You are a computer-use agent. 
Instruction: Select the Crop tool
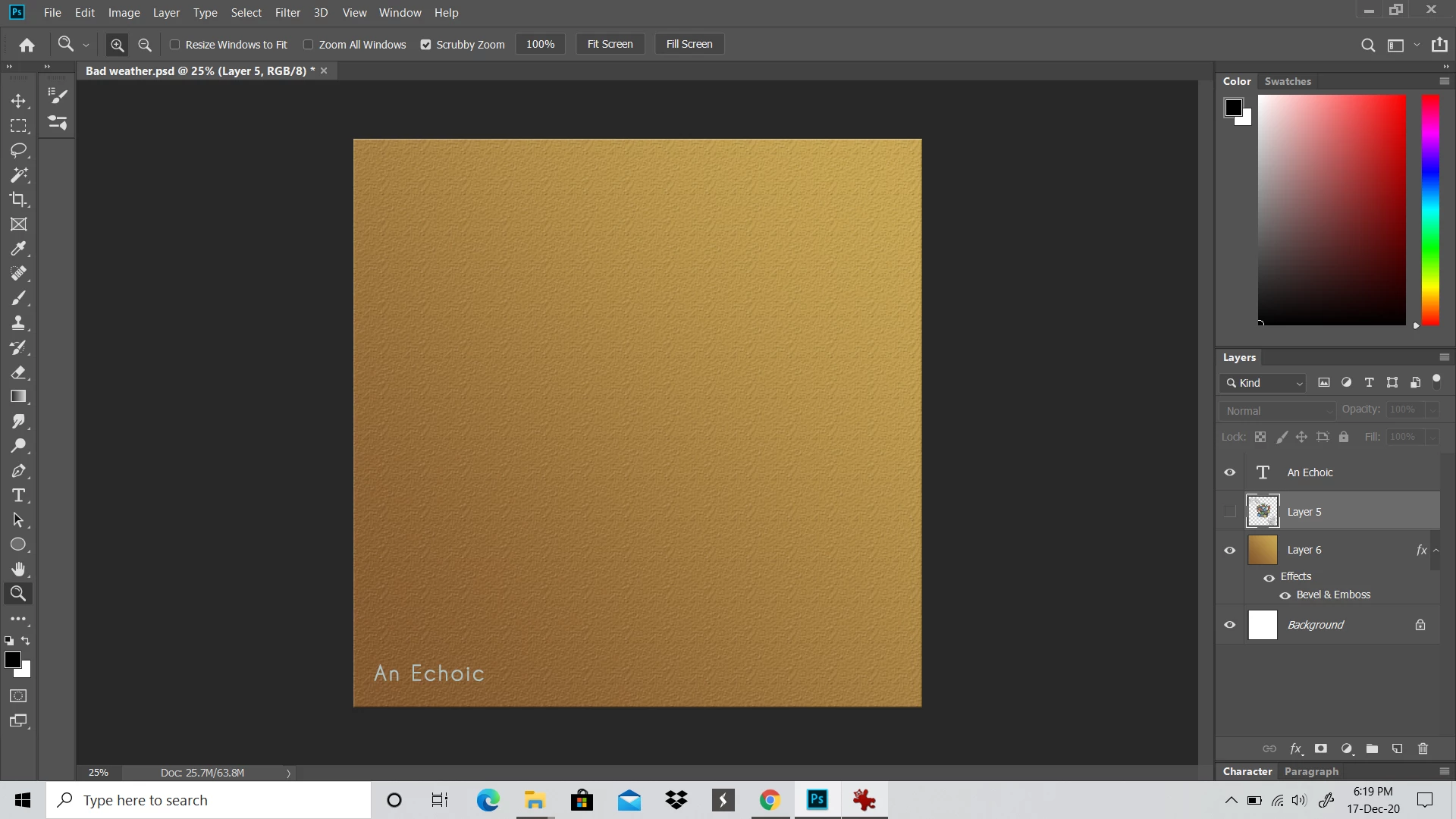coord(18,199)
